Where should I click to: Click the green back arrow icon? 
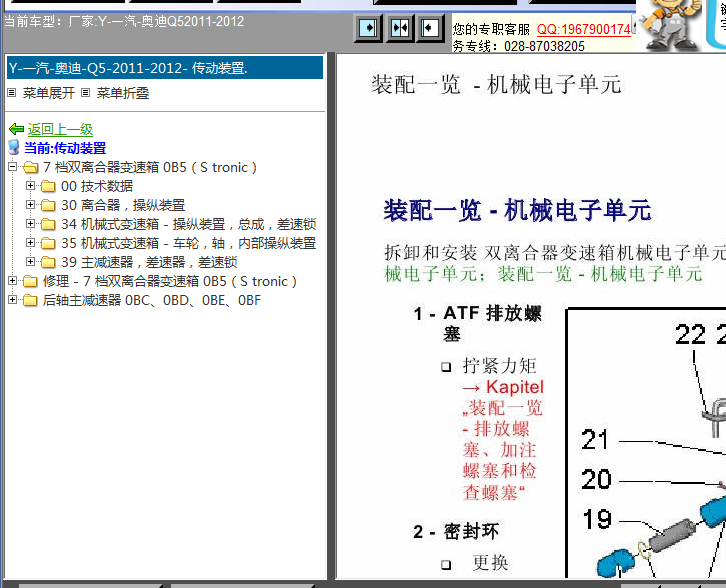17,129
